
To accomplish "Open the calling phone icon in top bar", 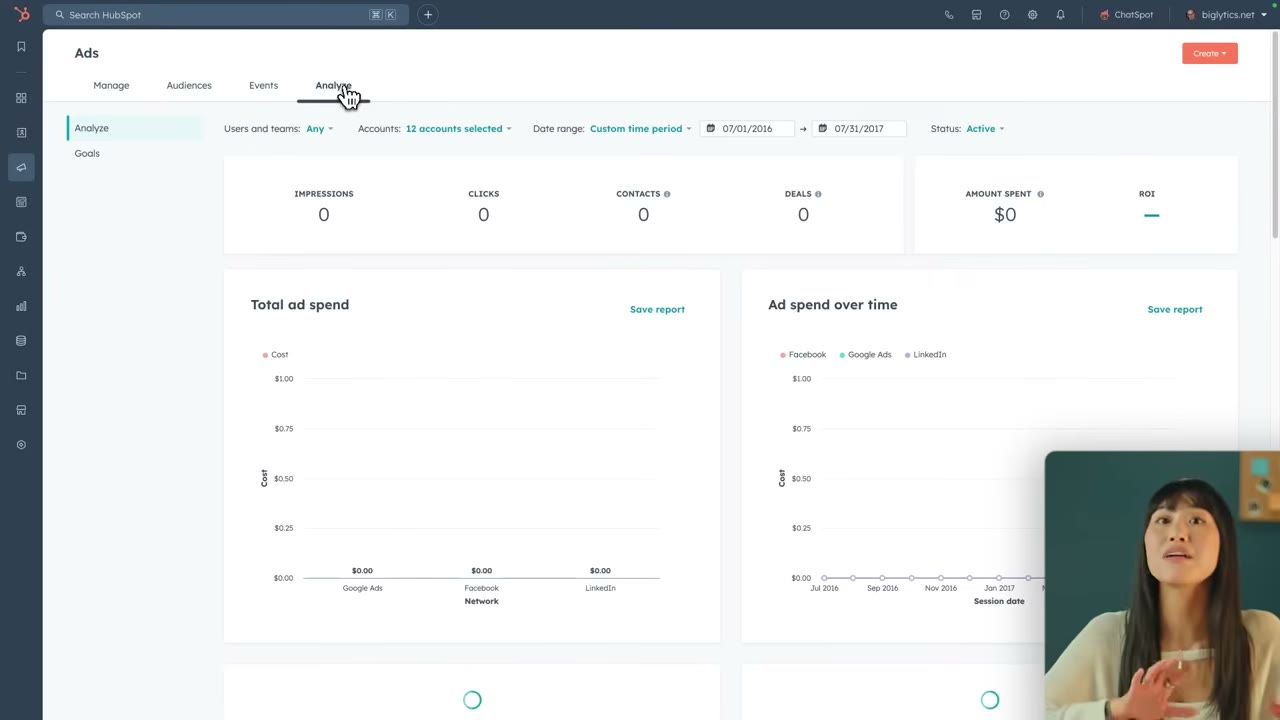I will pyautogui.click(x=949, y=15).
